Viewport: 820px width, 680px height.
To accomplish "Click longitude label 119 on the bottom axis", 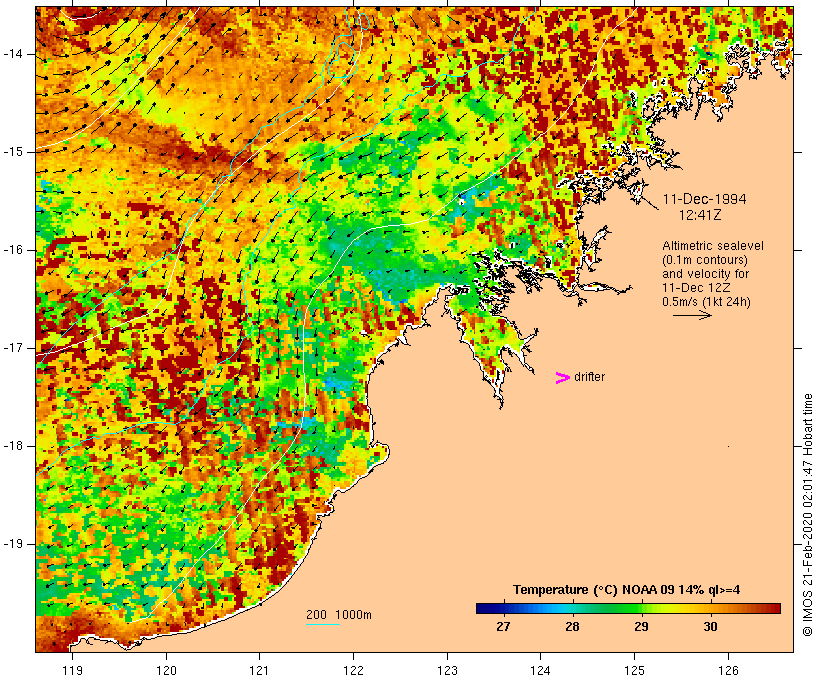I will pos(72,669).
